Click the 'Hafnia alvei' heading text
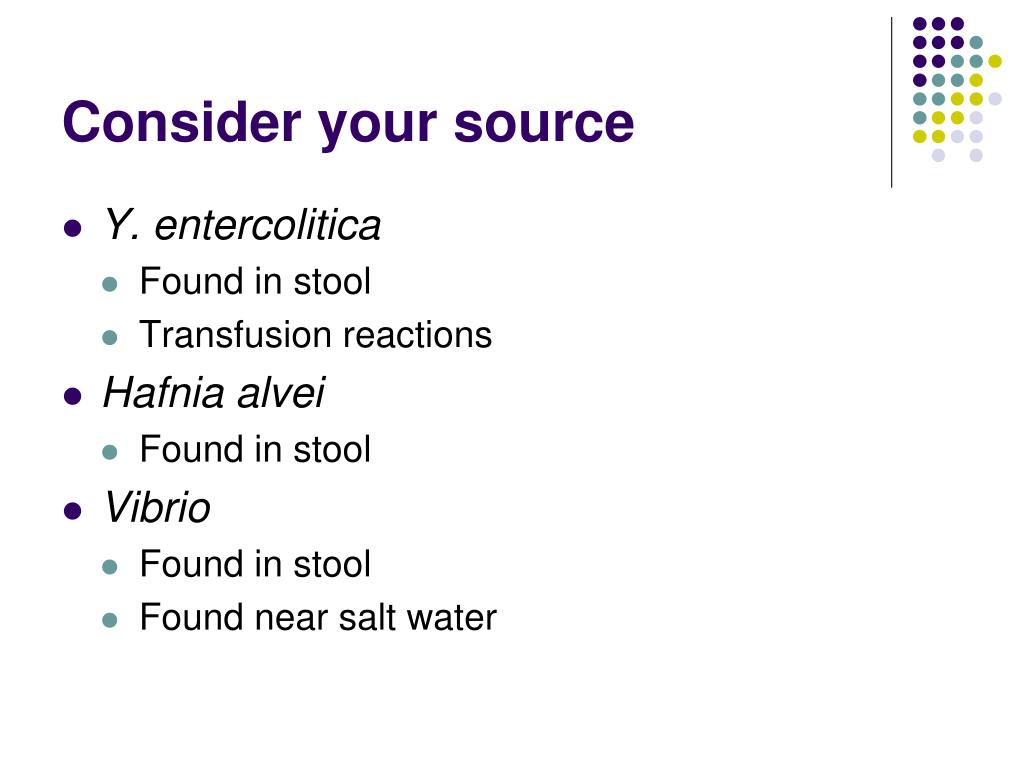The image size is (1024, 768). click(x=214, y=393)
